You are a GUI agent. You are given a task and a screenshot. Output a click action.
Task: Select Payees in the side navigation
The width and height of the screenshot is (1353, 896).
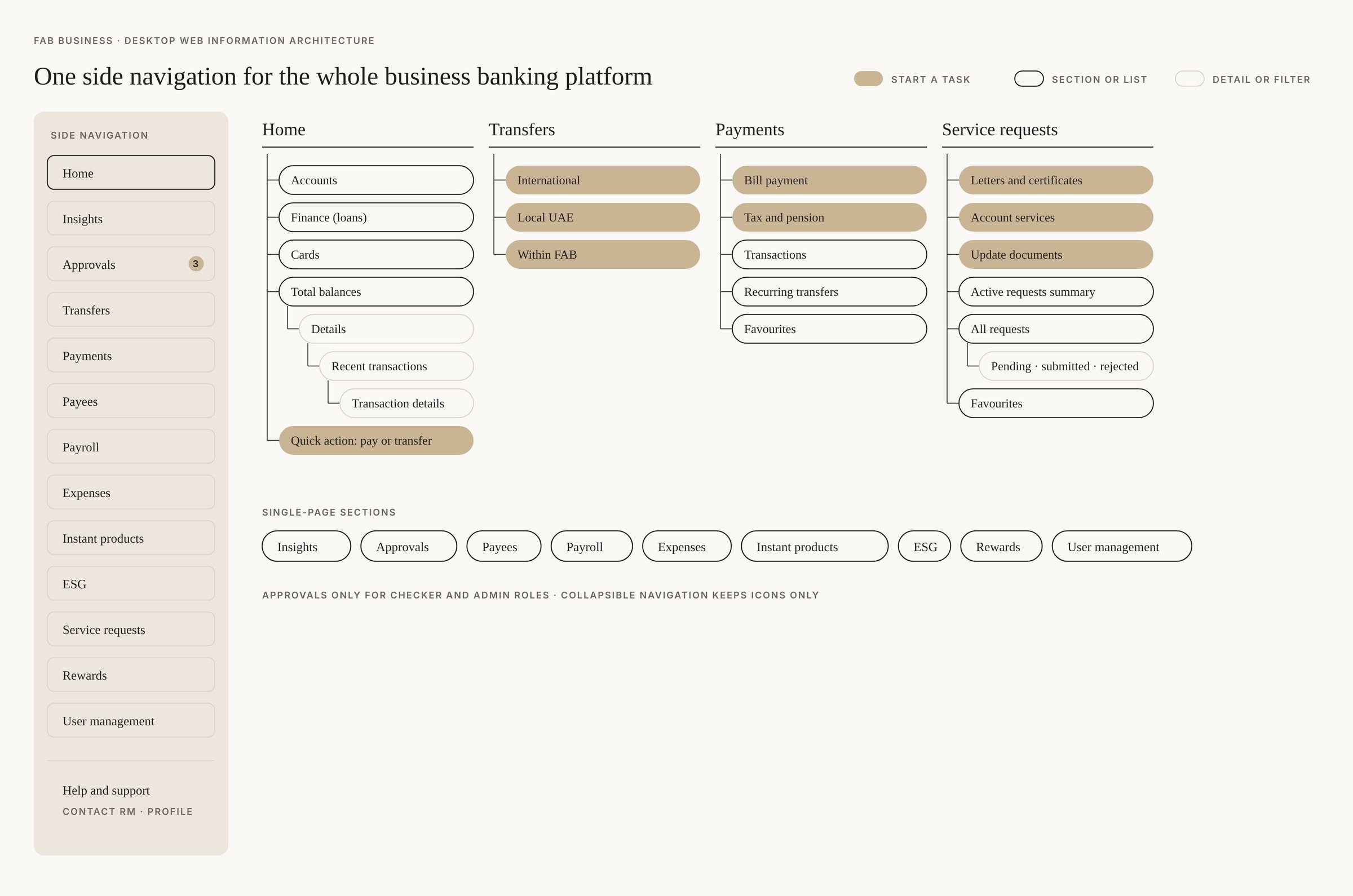pyautogui.click(x=131, y=401)
